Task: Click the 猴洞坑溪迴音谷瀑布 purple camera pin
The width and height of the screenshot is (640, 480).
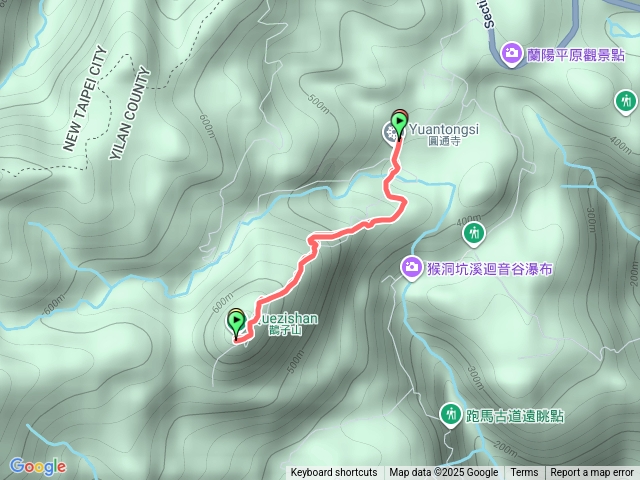Action: (412, 268)
